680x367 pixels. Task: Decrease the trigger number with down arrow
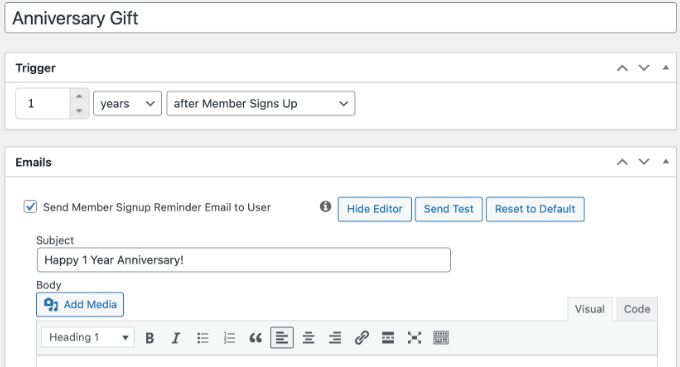(x=79, y=111)
